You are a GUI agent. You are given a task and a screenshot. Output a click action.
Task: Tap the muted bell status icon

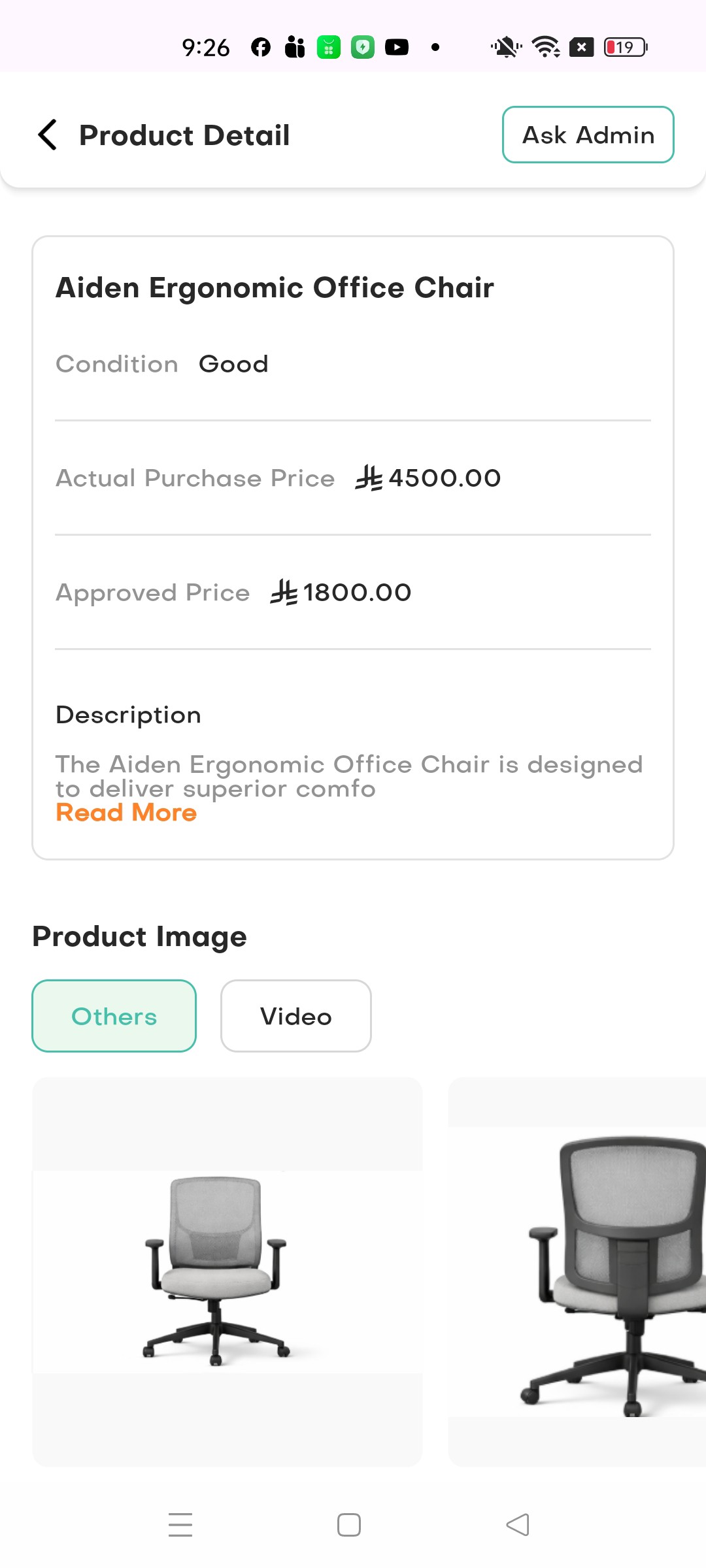(x=505, y=48)
